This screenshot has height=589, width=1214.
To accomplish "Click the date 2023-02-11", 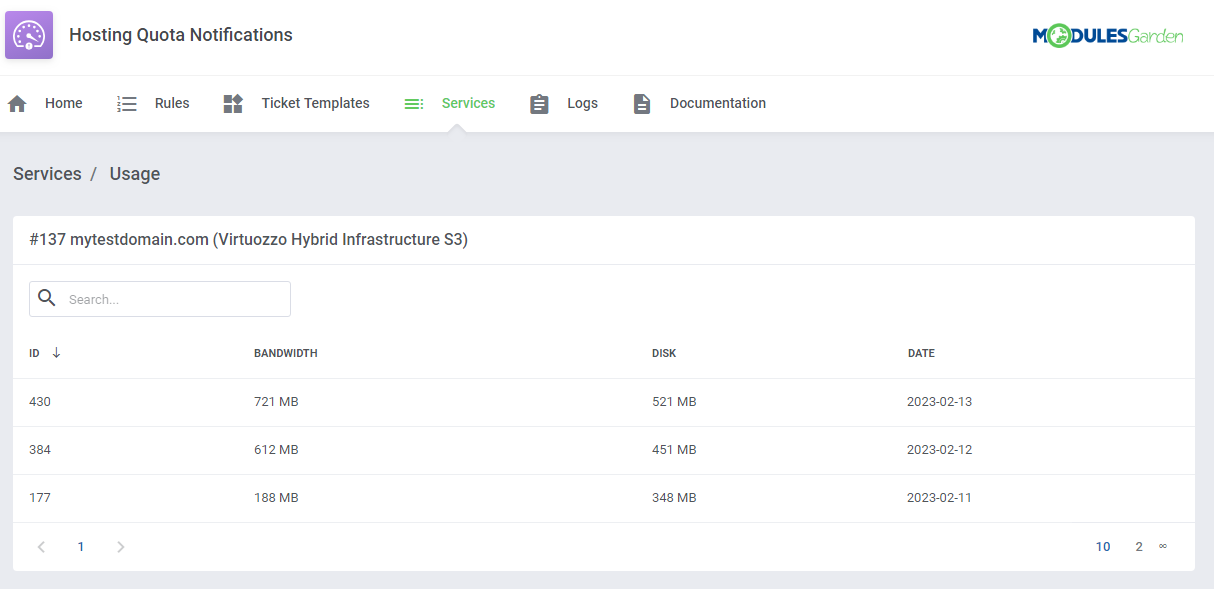I will point(939,498).
